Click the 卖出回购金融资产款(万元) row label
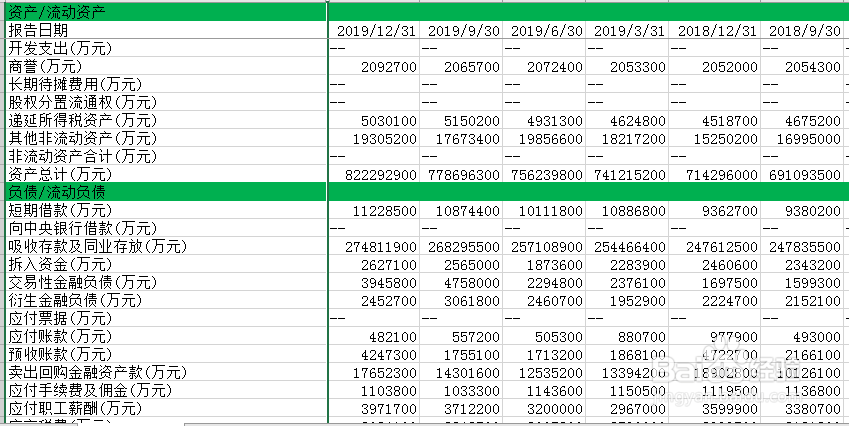The image size is (849, 426). [x=165, y=372]
